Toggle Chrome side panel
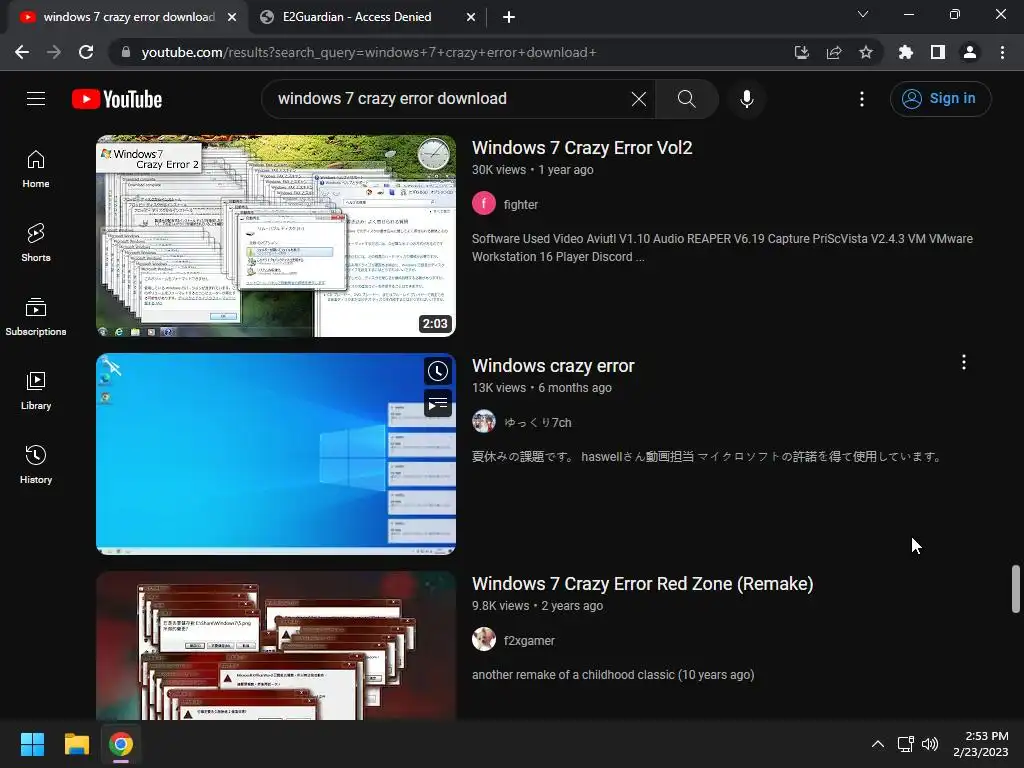 click(938, 52)
